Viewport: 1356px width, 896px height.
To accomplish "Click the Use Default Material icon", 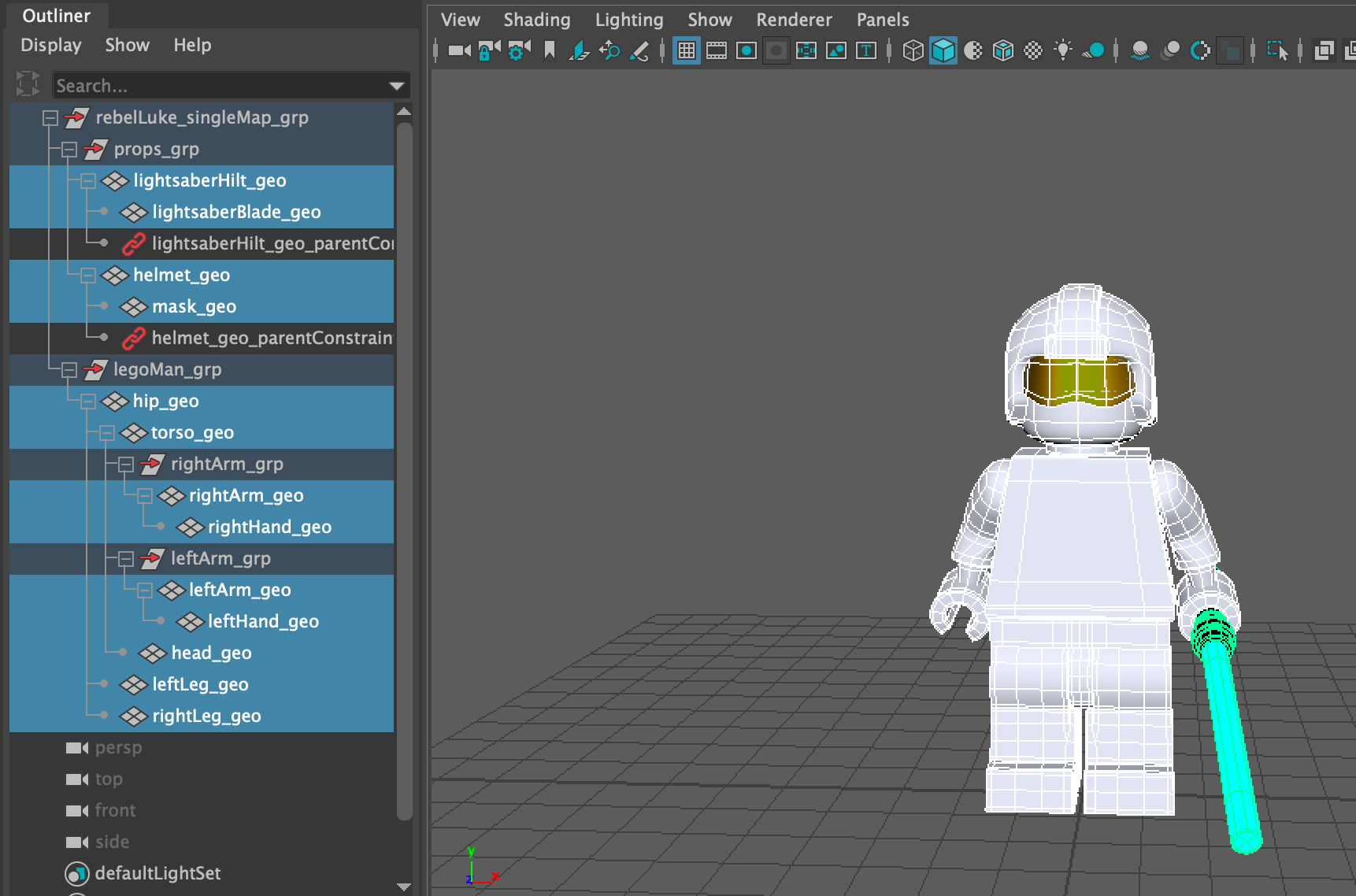I will tap(973, 51).
